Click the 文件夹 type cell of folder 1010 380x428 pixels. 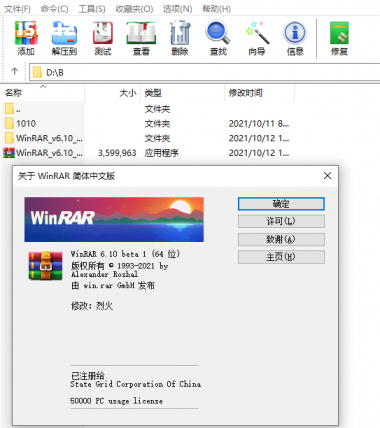157,124
